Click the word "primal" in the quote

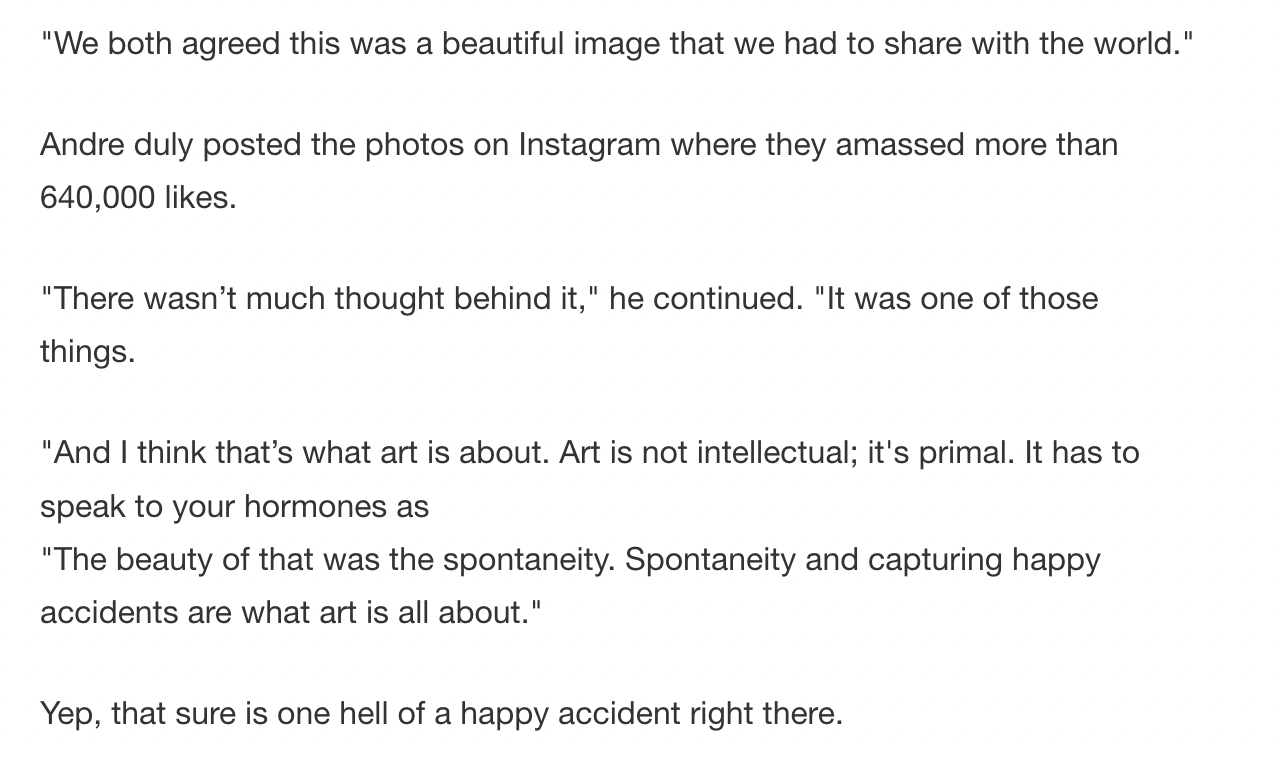(x=959, y=453)
